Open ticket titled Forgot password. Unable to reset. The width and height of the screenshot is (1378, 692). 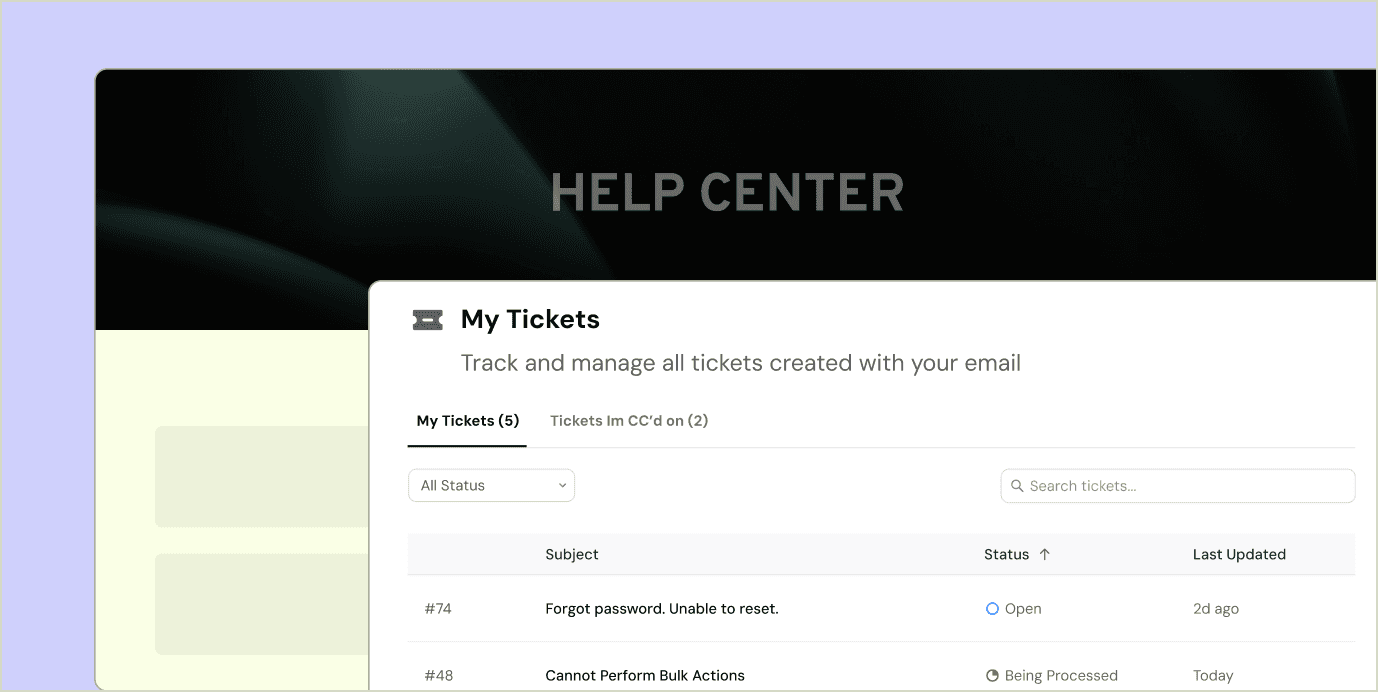coord(662,608)
